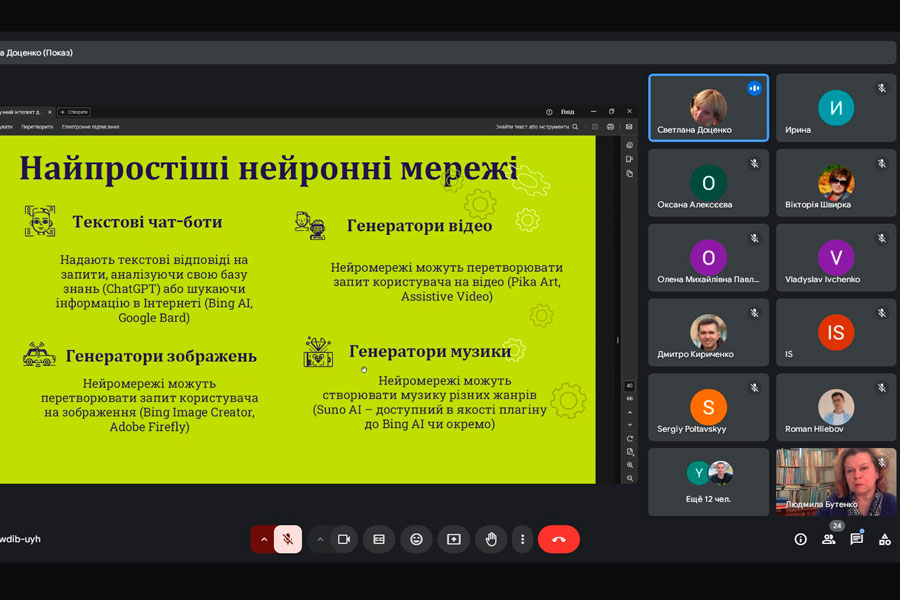Click the slide title 'Найпростіші нейронні мережі'
Viewport: 900px width, 600px height.
coord(269,168)
